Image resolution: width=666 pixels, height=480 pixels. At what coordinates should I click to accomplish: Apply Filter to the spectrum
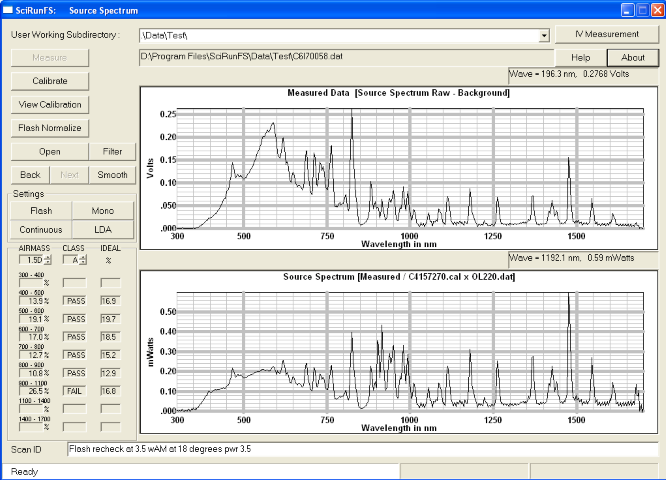pyautogui.click(x=112, y=152)
